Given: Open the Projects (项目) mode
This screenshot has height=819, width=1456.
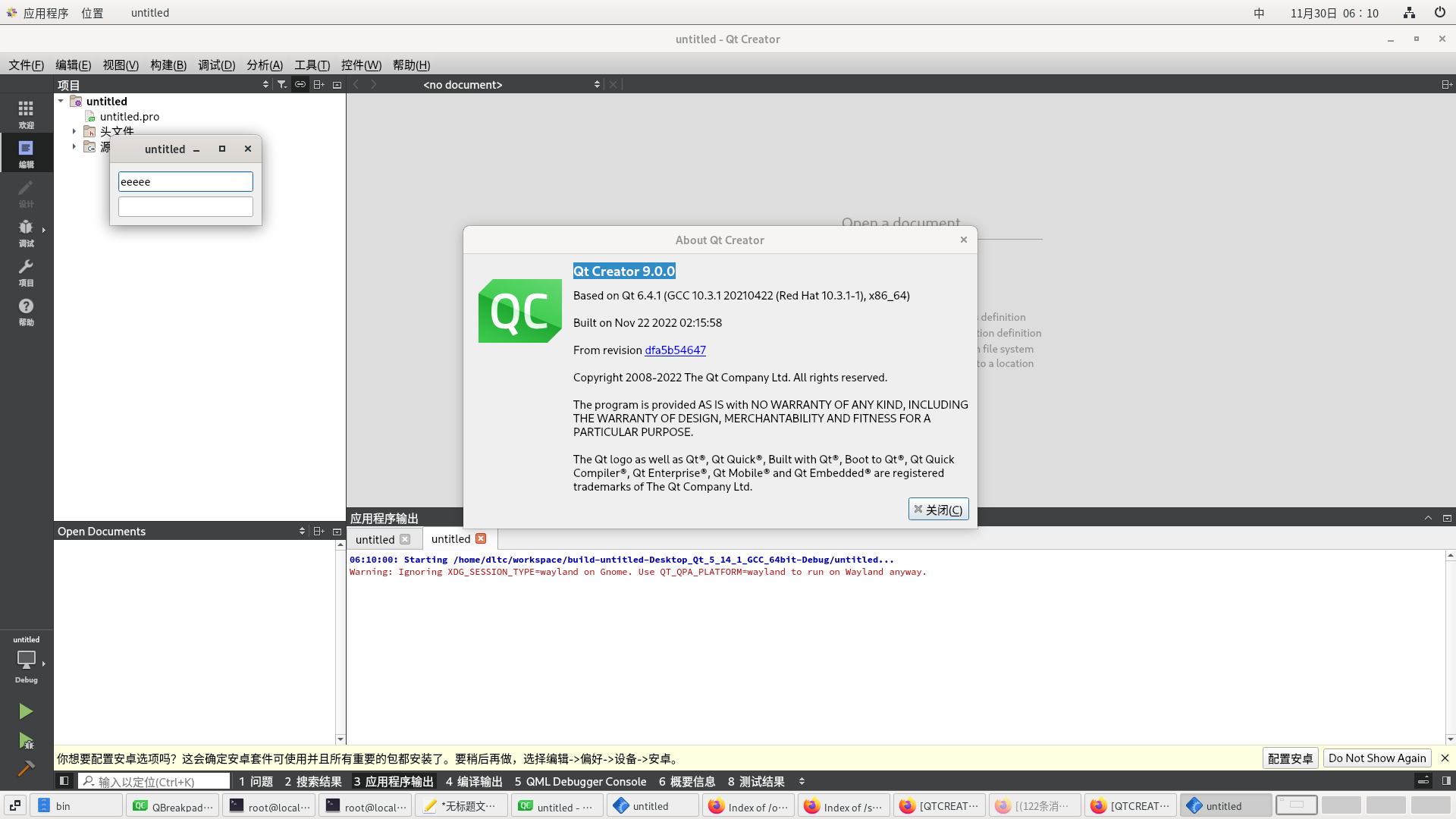Looking at the screenshot, I should (x=26, y=271).
